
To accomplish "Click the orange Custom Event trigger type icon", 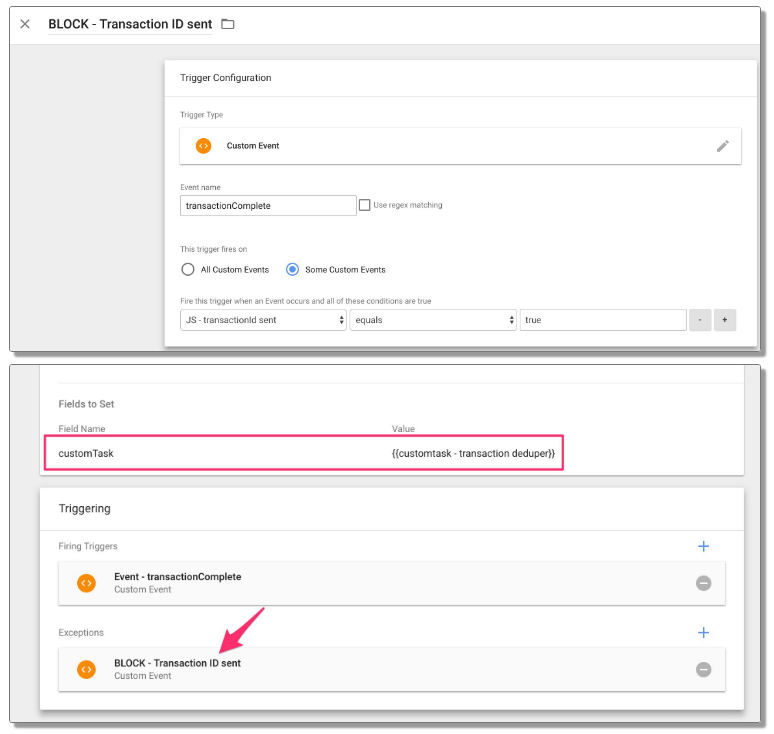I will (203, 146).
